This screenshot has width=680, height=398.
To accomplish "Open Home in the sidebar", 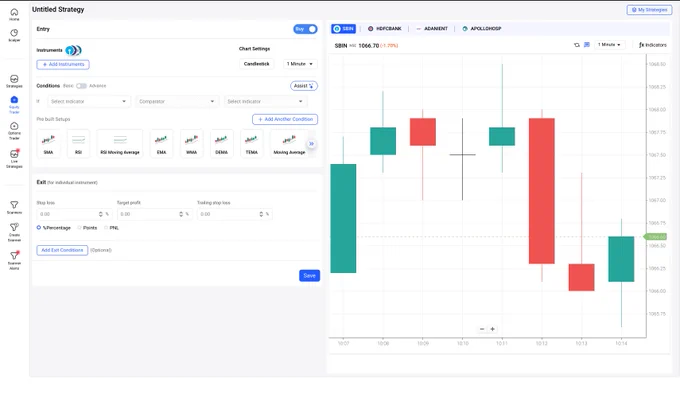I will (14, 14).
